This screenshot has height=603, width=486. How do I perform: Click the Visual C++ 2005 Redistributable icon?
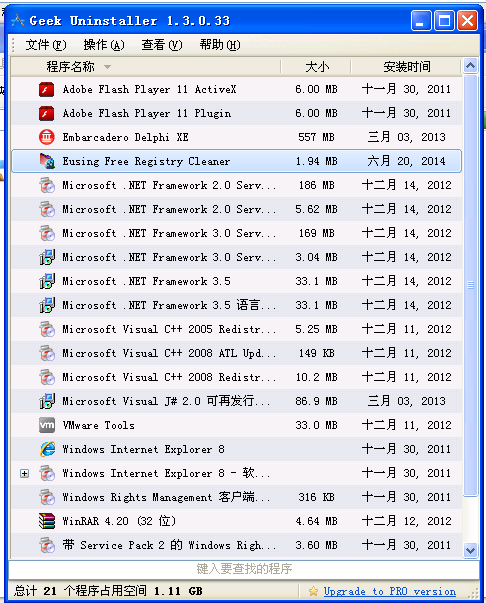pos(47,329)
